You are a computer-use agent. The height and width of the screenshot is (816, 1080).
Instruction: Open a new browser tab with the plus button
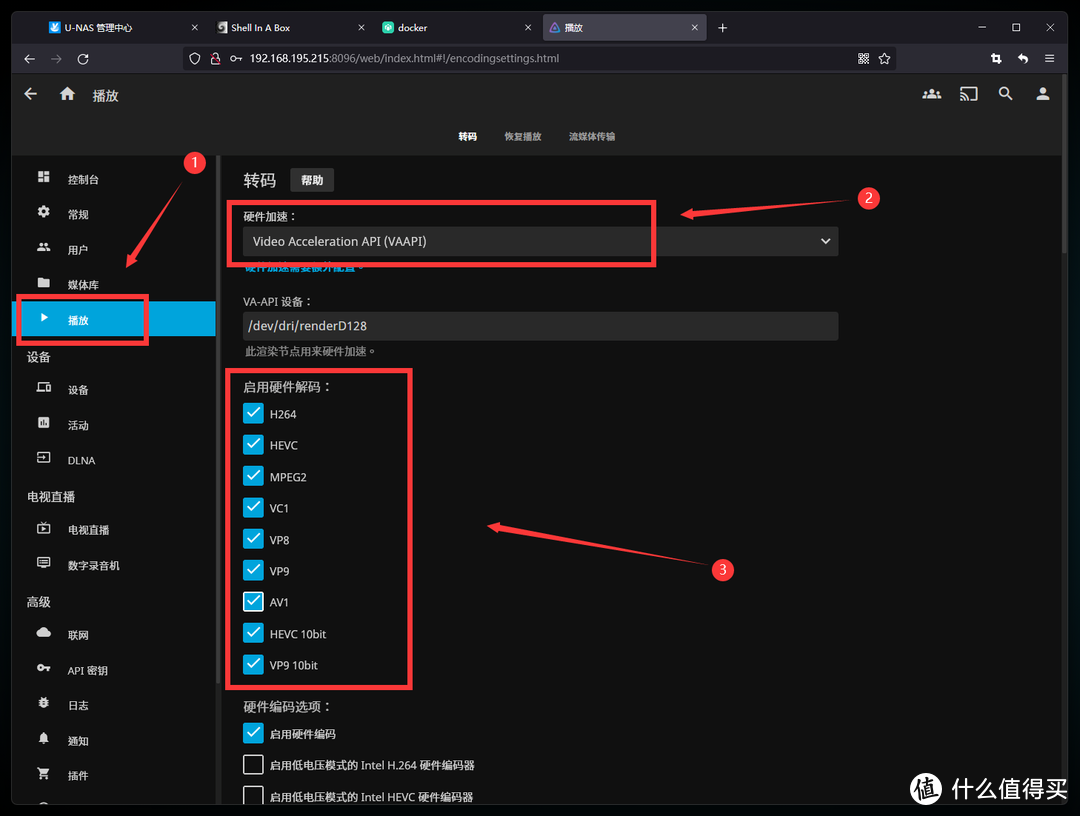point(723,28)
